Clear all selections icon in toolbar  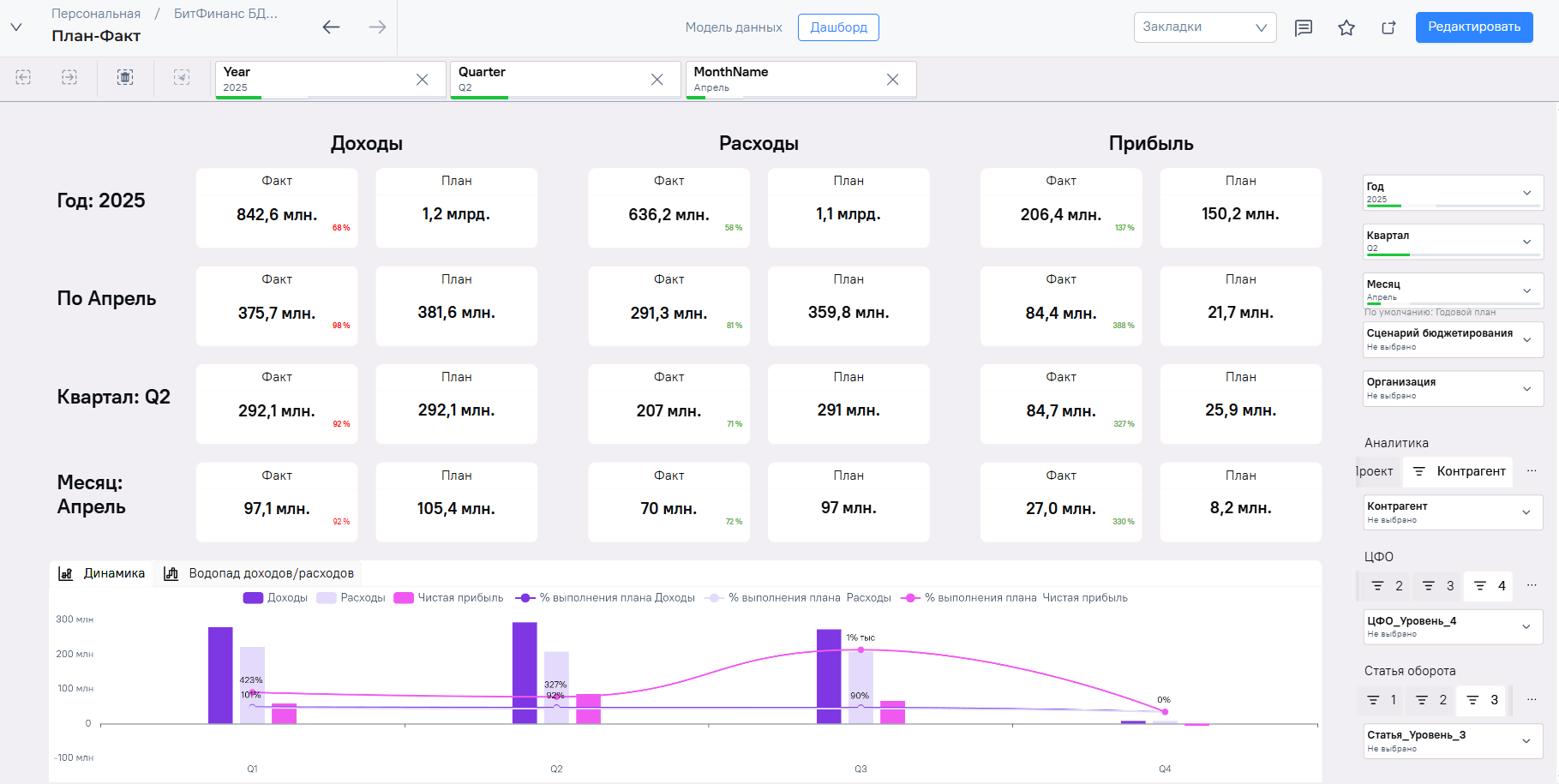pyautogui.click(x=125, y=77)
